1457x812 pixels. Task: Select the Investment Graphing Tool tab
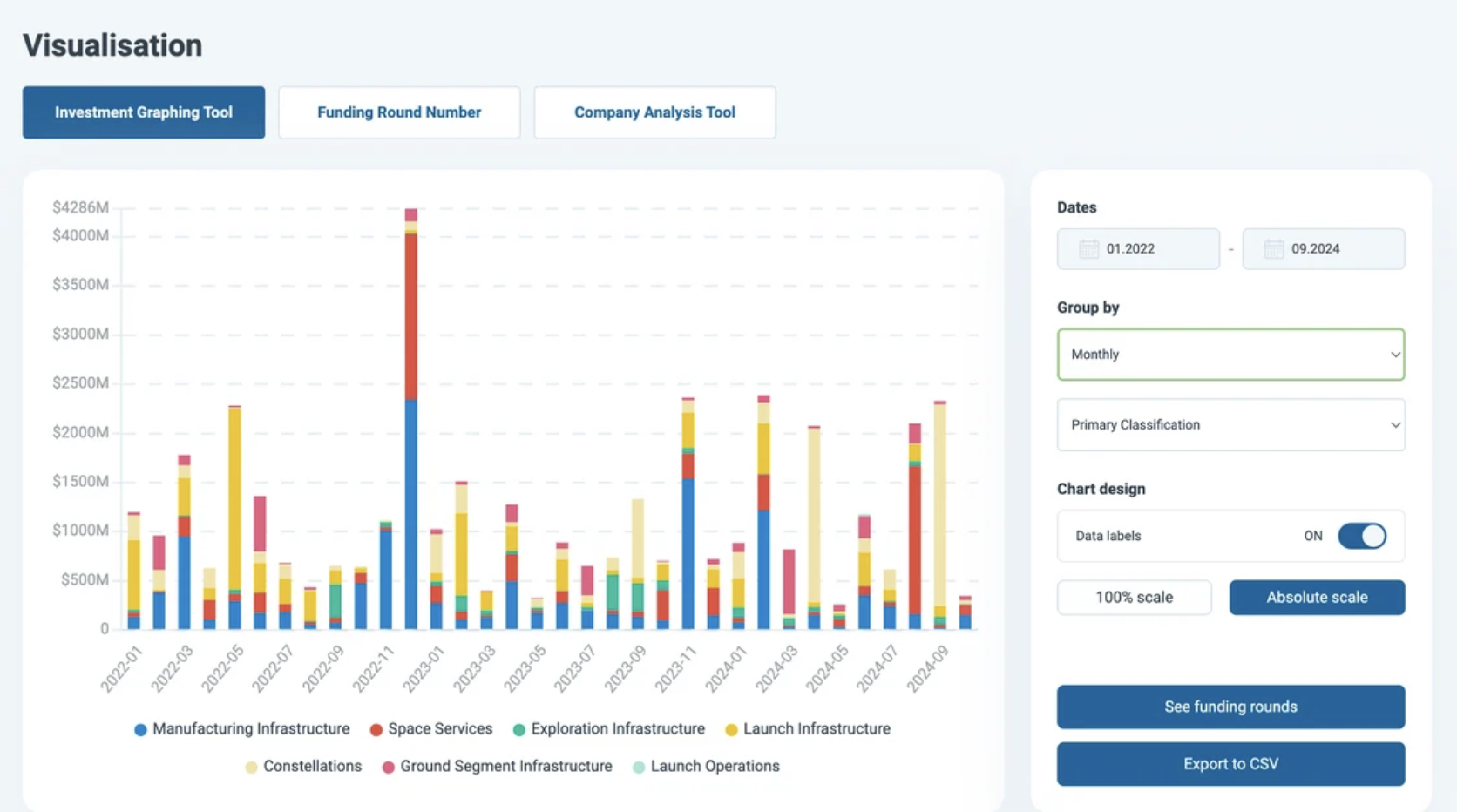pos(144,112)
